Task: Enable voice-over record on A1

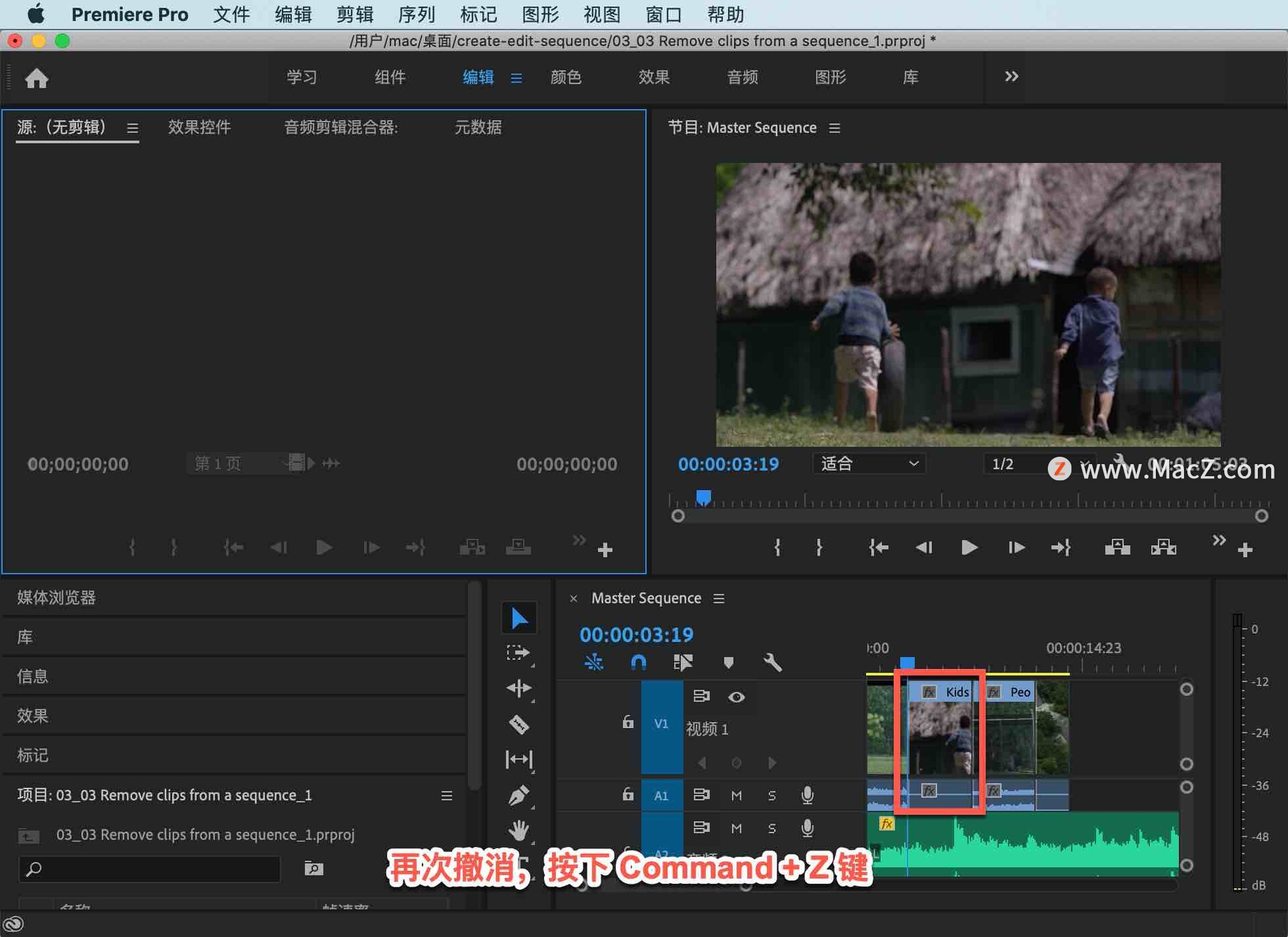Action: [807, 795]
